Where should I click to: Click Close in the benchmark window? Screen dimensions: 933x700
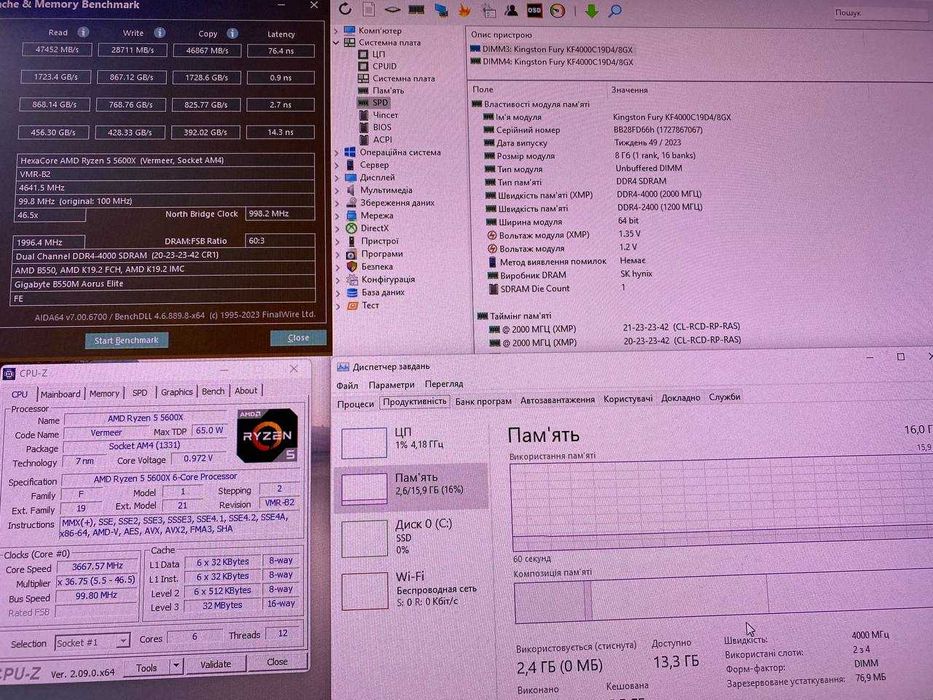coord(298,338)
